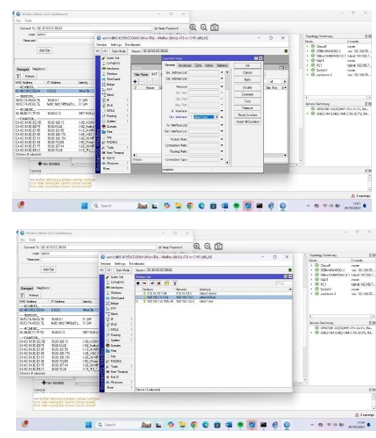The height and width of the screenshot is (438, 376).
Task: Click the red minus Remove icon in Address List
Action: click(145, 283)
